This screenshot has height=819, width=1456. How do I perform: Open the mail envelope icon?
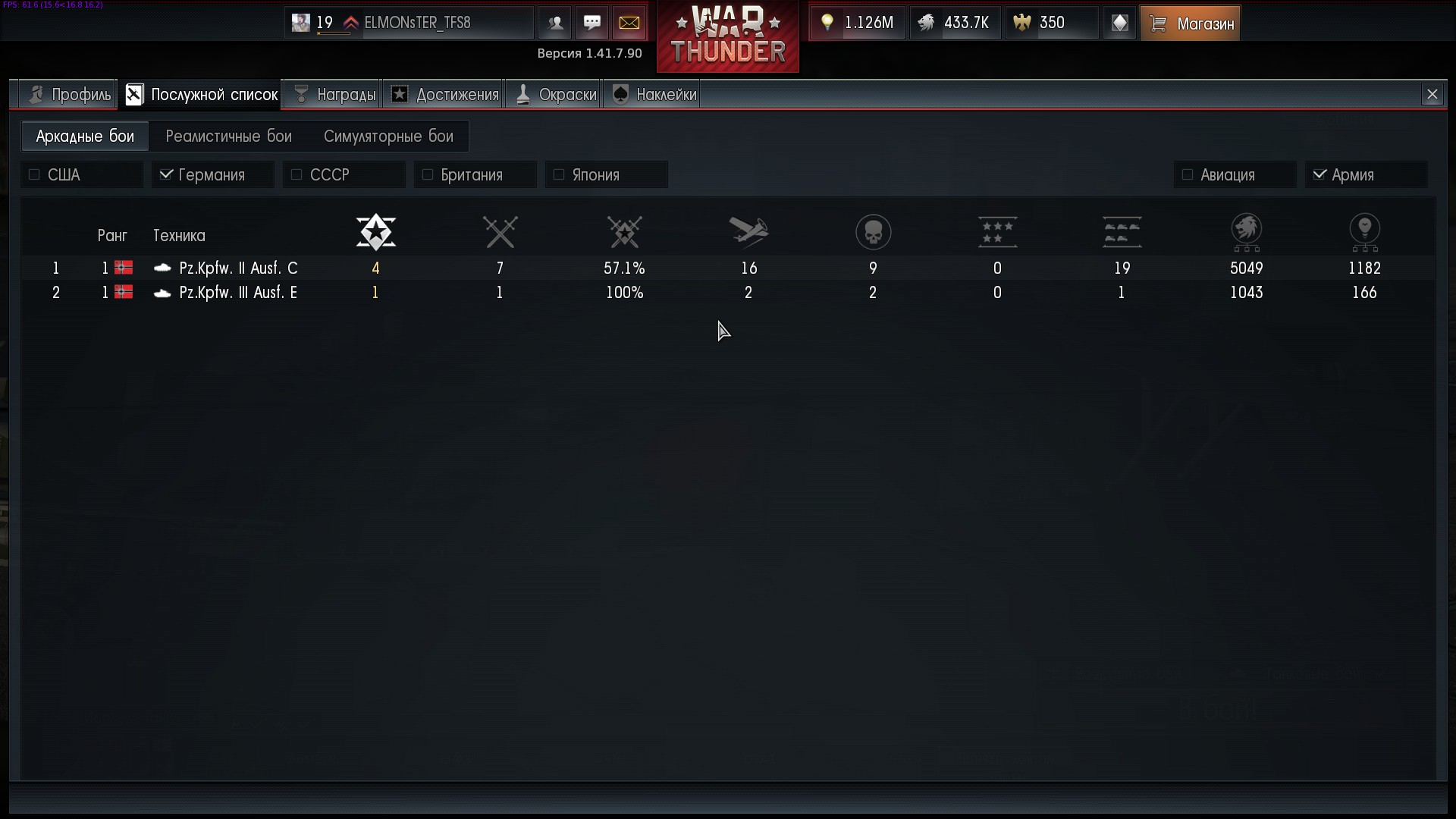tap(629, 23)
